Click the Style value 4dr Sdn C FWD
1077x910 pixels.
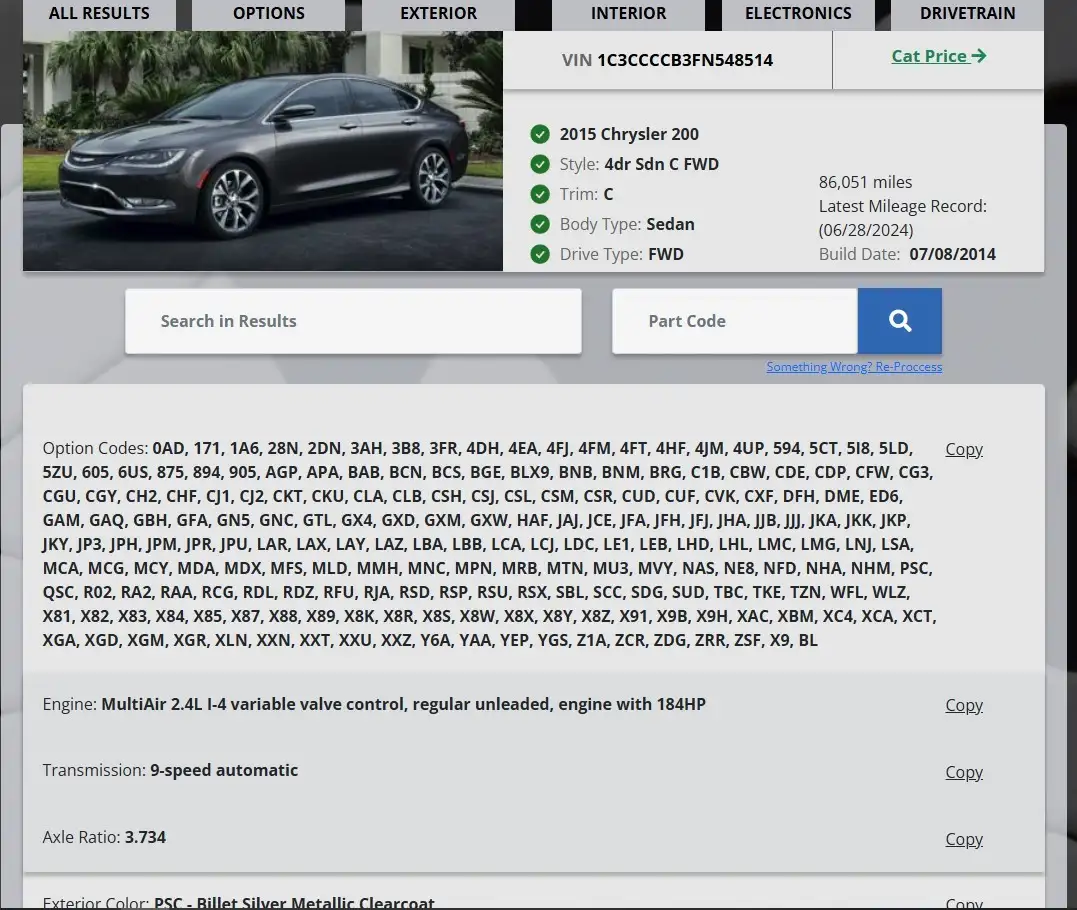[x=661, y=164]
